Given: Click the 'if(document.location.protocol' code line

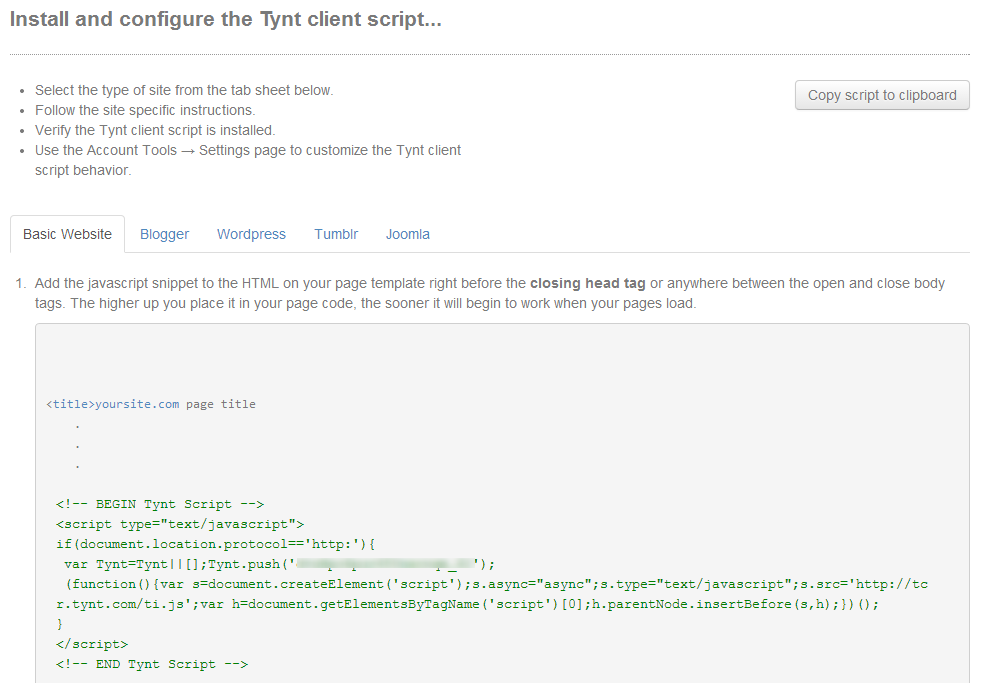Looking at the screenshot, I should tap(216, 544).
